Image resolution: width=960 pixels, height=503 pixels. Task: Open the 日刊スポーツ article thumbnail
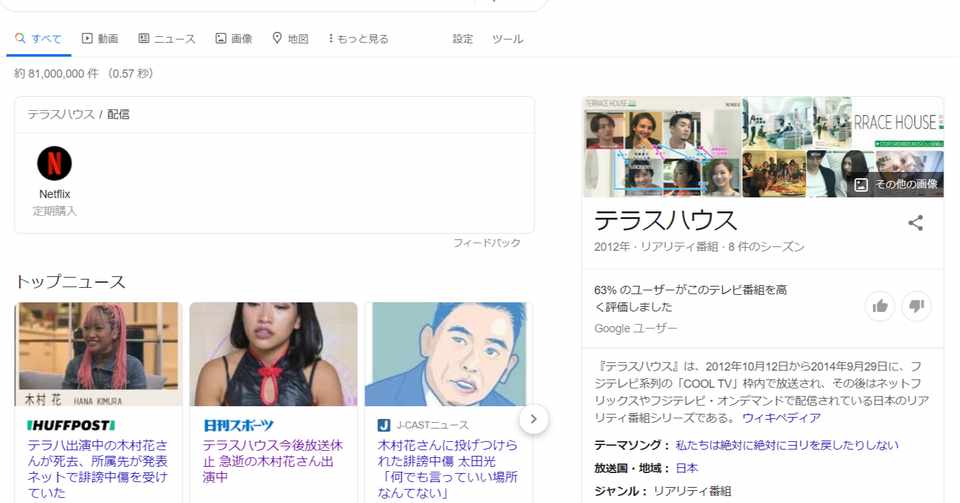pyautogui.click(x=273, y=354)
